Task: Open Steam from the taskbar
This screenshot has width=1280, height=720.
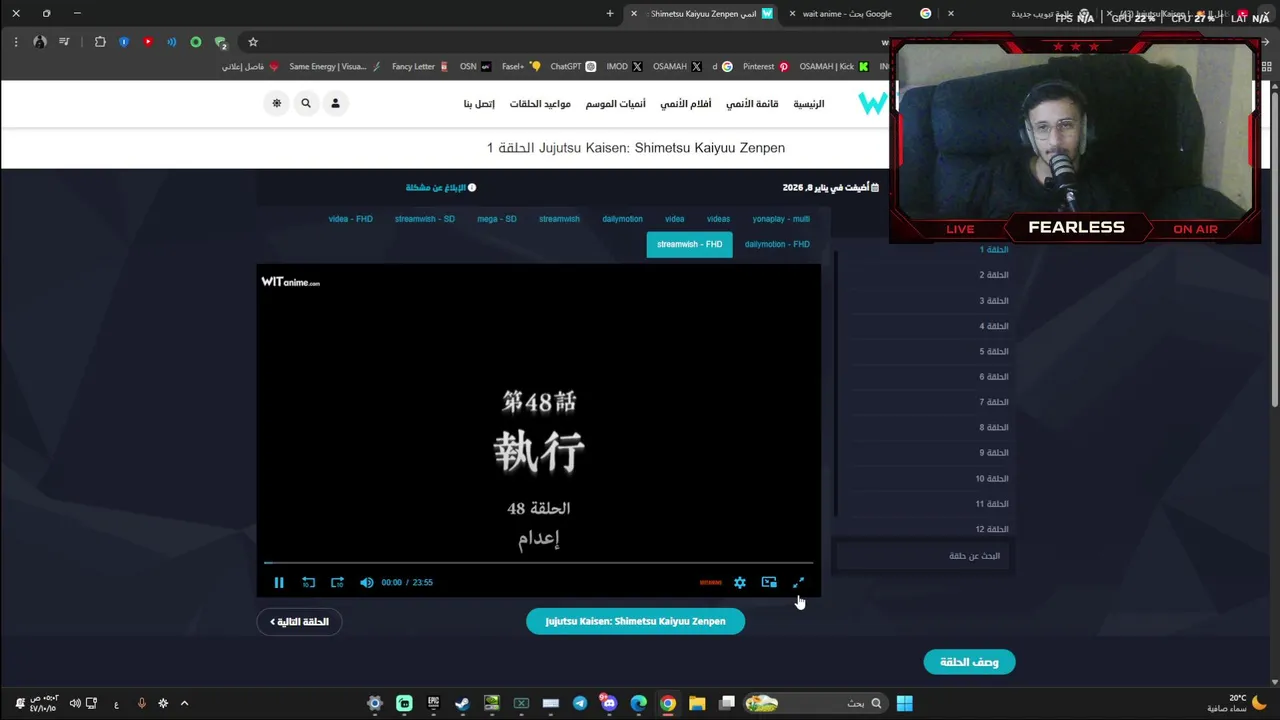Action: click(462, 703)
